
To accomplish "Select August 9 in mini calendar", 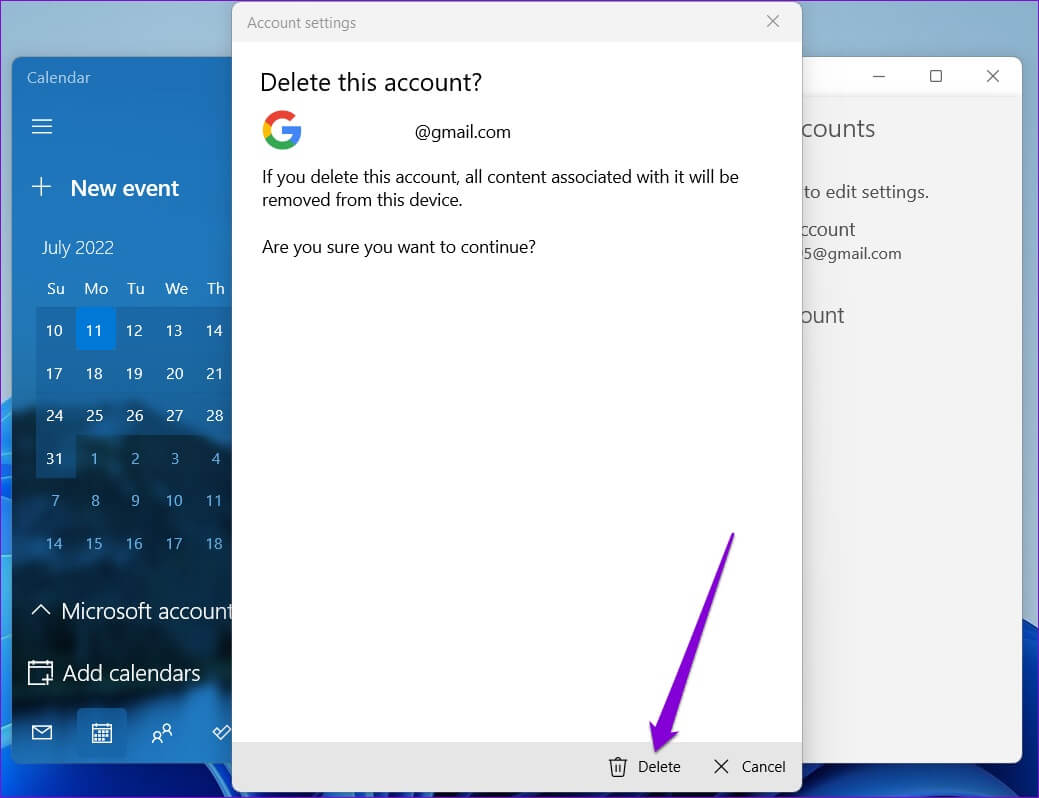I will point(135,500).
